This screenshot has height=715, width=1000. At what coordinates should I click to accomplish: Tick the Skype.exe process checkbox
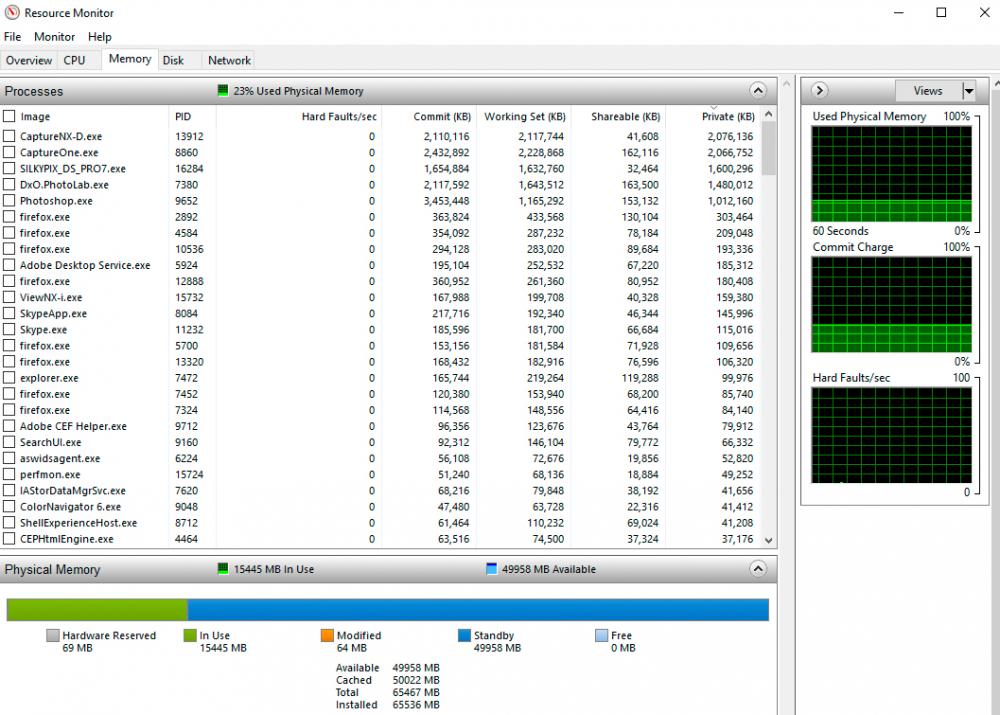point(9,329)
